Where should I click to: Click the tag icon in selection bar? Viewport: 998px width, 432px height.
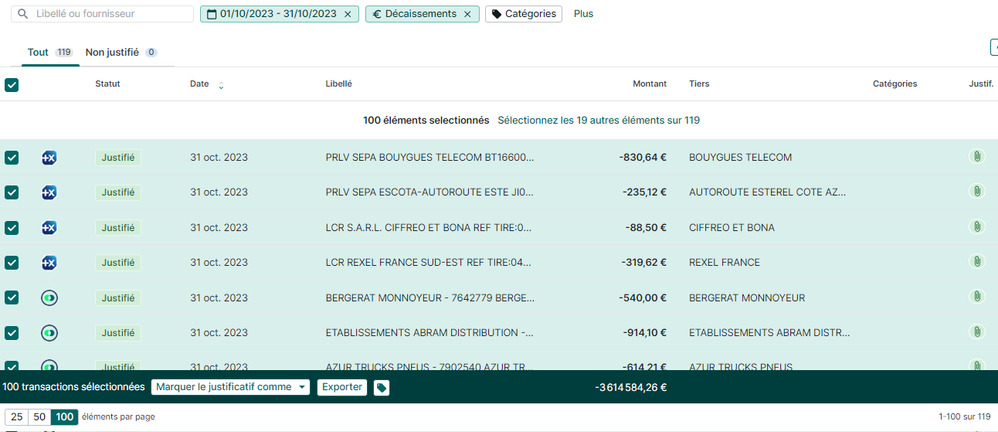coord(382,388)
